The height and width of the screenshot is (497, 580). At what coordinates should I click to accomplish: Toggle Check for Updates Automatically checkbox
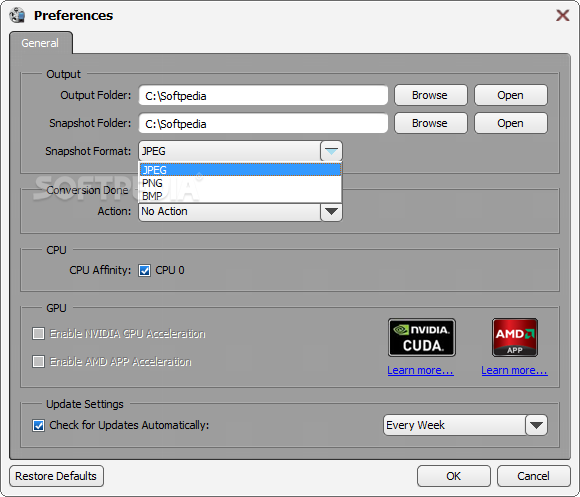click(38, 425)
